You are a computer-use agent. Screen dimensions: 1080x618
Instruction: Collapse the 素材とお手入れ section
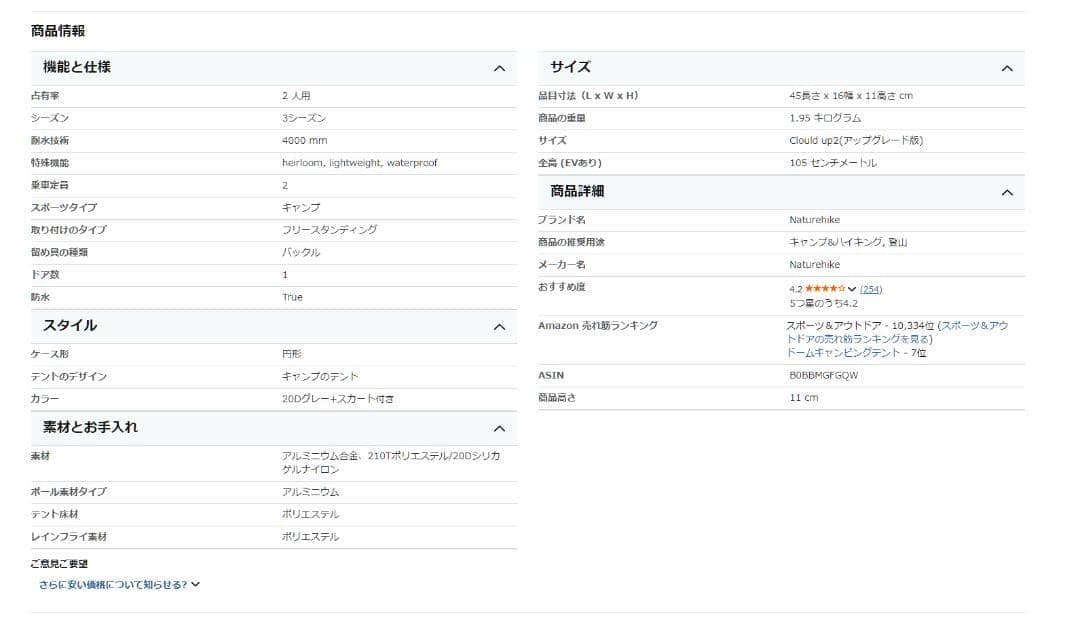coord(500,427)
